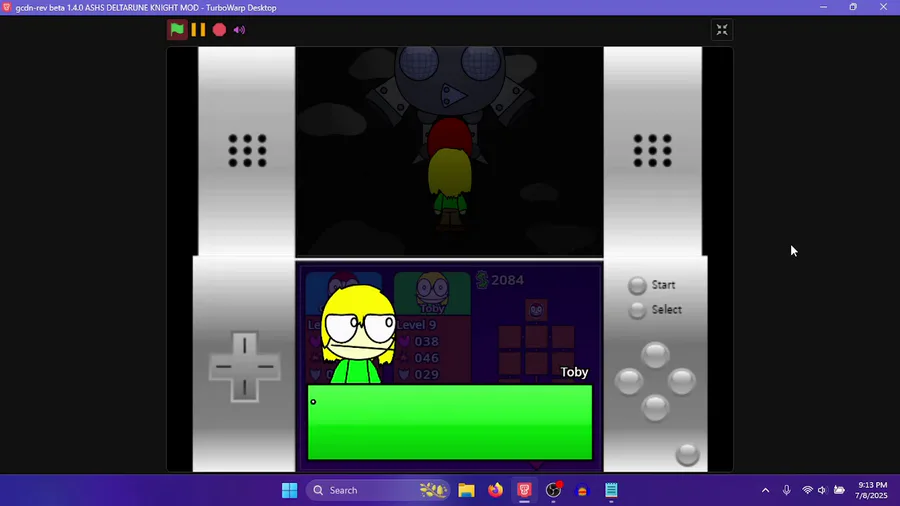
Task: Click the top round face button
Action: click(655, 355)
